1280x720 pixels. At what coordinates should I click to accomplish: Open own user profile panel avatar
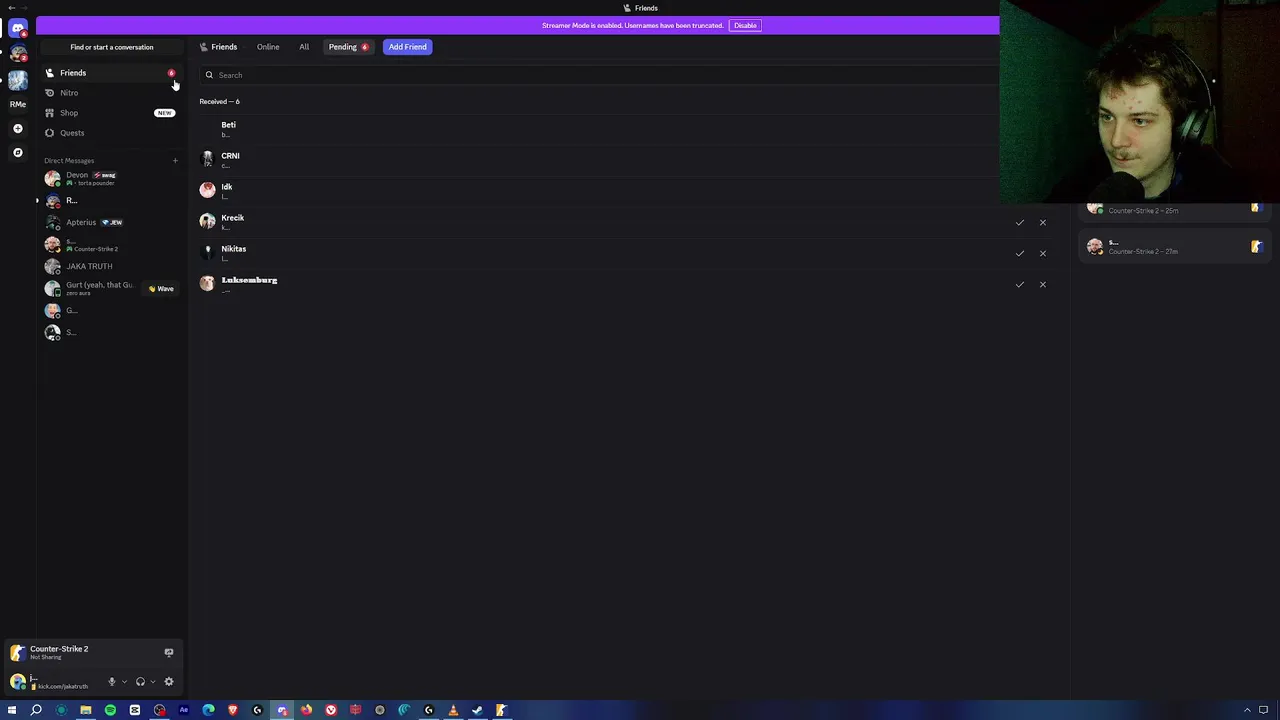(x=18, y=682)
